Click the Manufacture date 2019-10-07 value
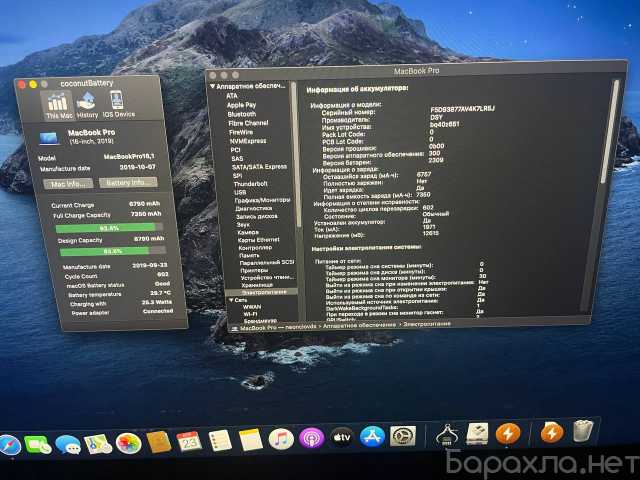 138,167
